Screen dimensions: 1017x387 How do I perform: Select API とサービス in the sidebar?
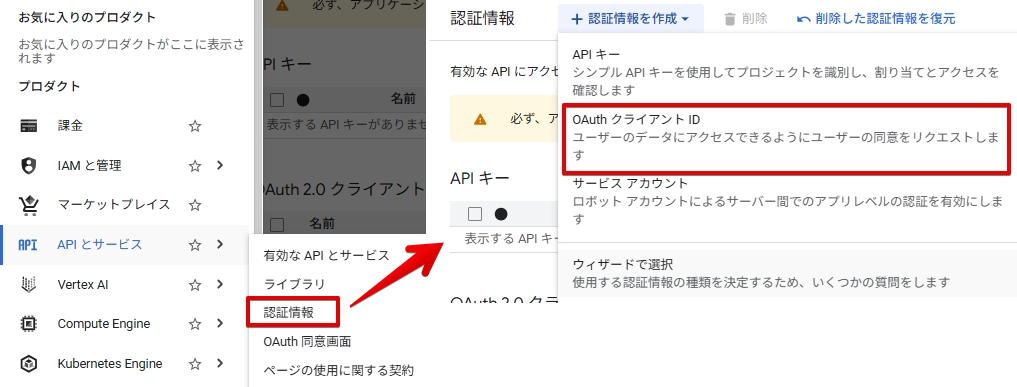point(100,244)
